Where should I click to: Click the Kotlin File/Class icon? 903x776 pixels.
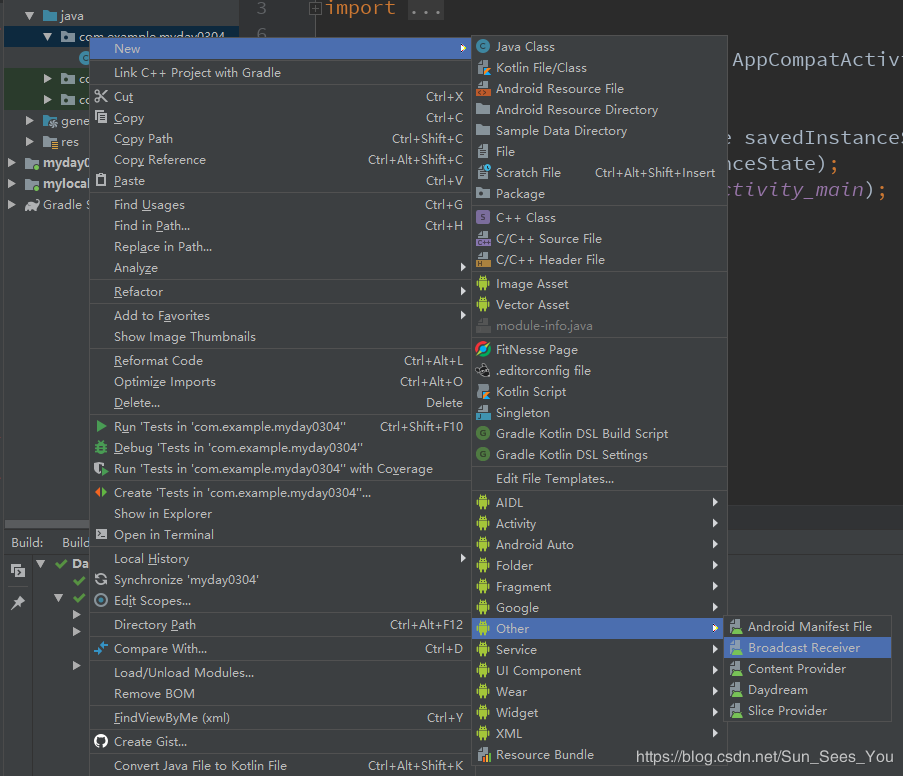point(483,67)
